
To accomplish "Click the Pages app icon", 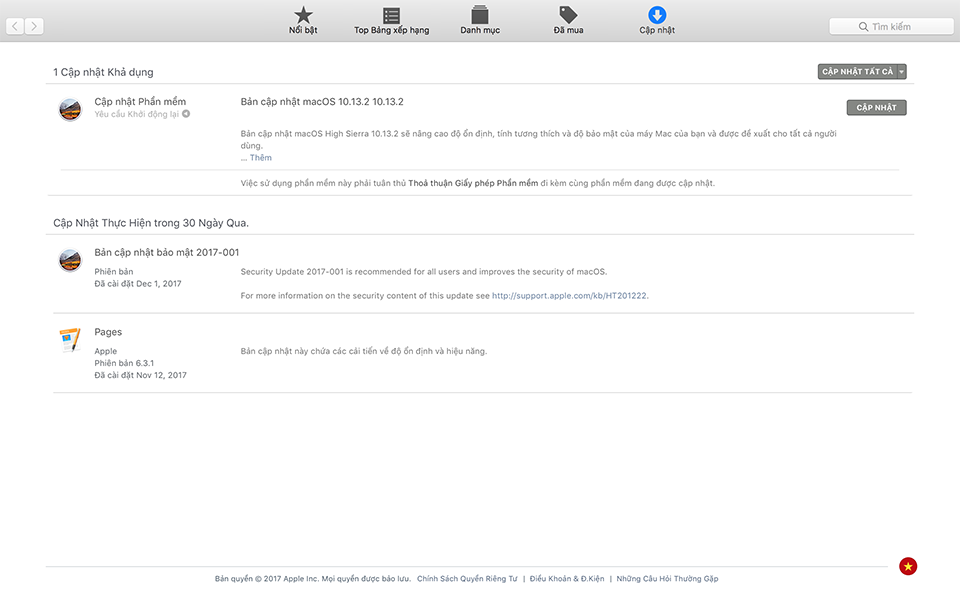I will (x=70, y=340).
